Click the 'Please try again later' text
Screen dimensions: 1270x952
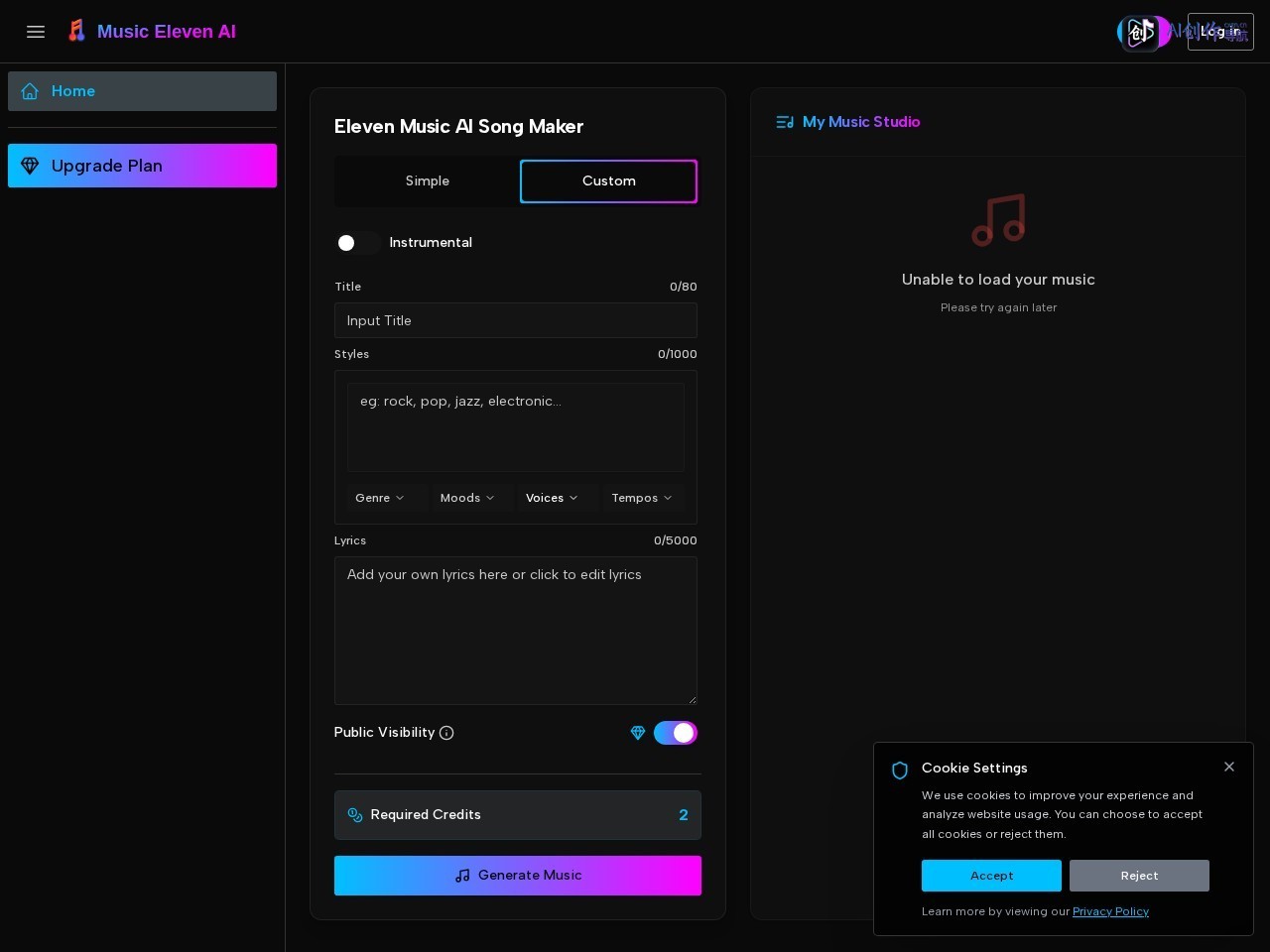coord(998,307)
